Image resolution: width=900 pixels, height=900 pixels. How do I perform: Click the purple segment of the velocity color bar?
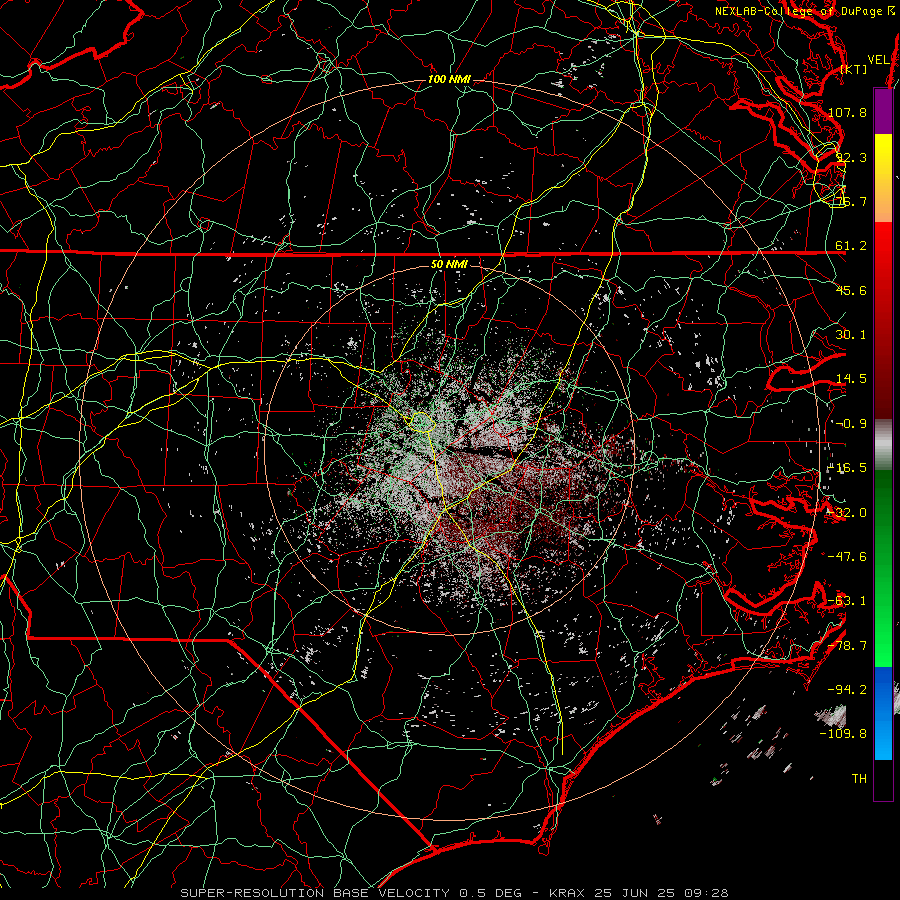tap(883, 112)
